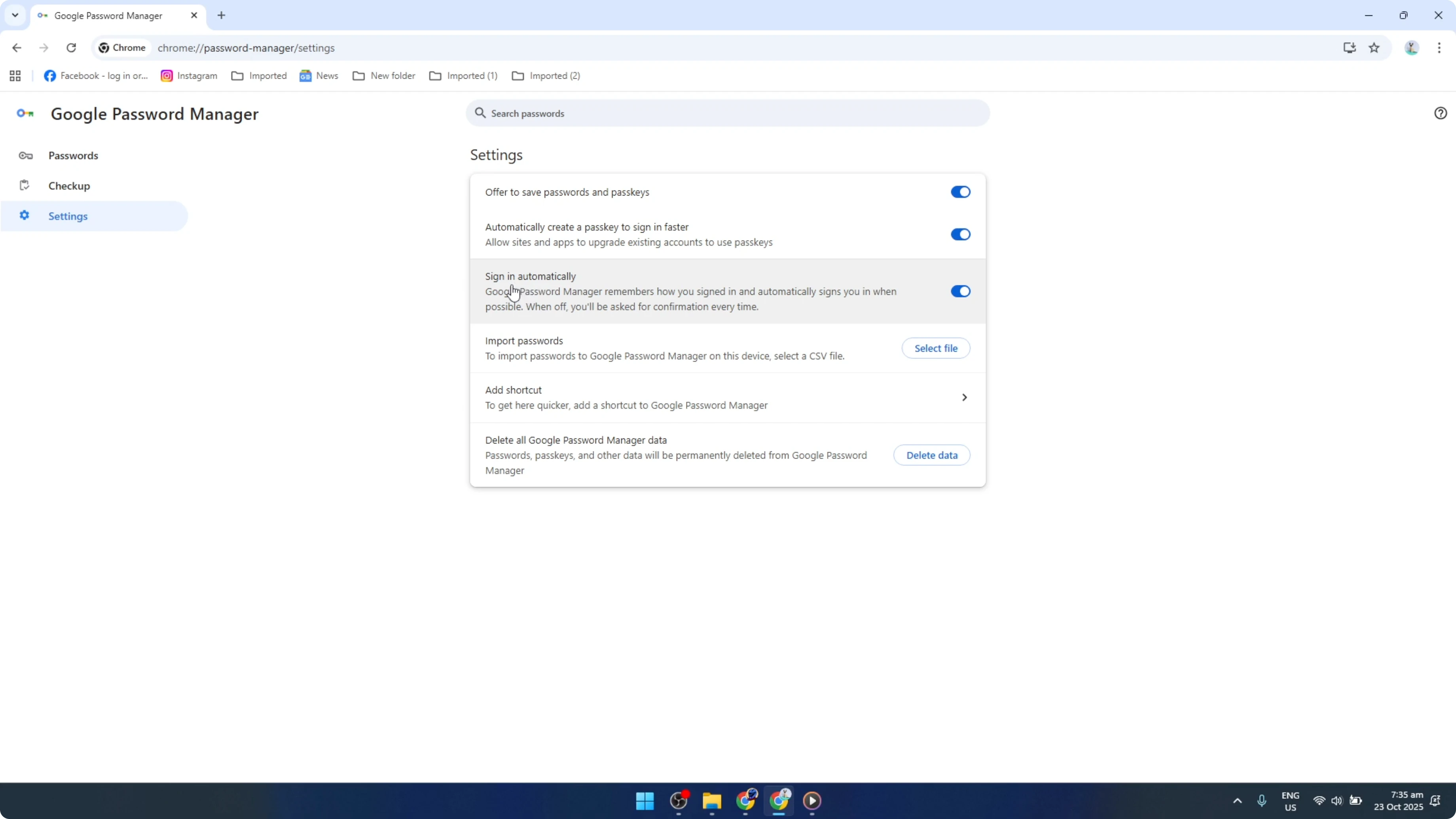Switch to first Chrome taskbar icon
The width and height of the screenshot is (1456, 819).
point(745,801)
